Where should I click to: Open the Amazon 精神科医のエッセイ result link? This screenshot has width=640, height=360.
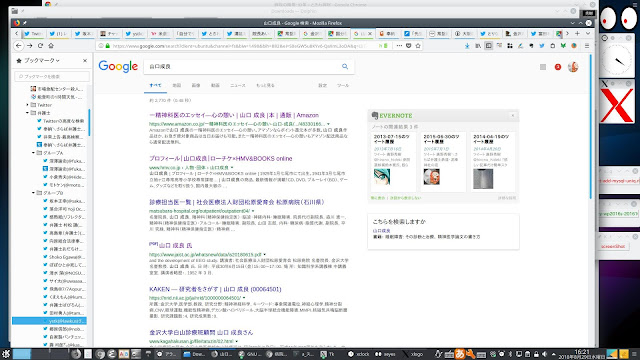tap(234, 116)
